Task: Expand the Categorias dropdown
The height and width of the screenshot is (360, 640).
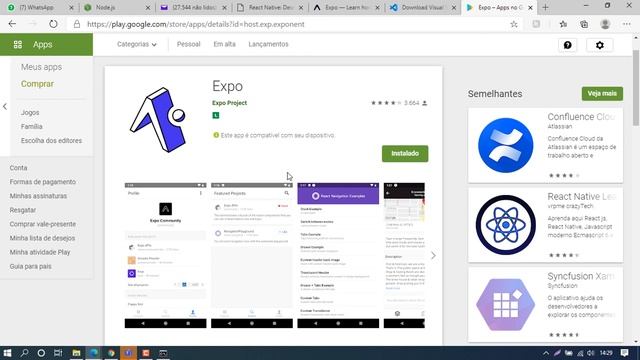Action: tap(136, 44)
